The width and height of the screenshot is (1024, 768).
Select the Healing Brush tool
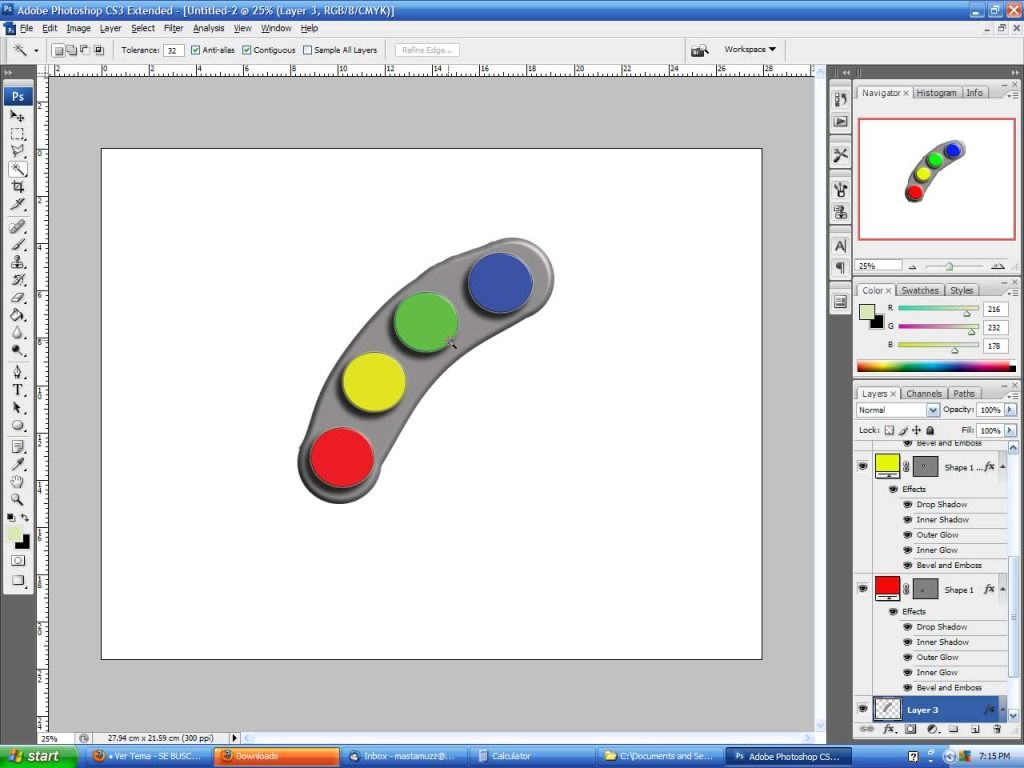[x=18, y=227]
